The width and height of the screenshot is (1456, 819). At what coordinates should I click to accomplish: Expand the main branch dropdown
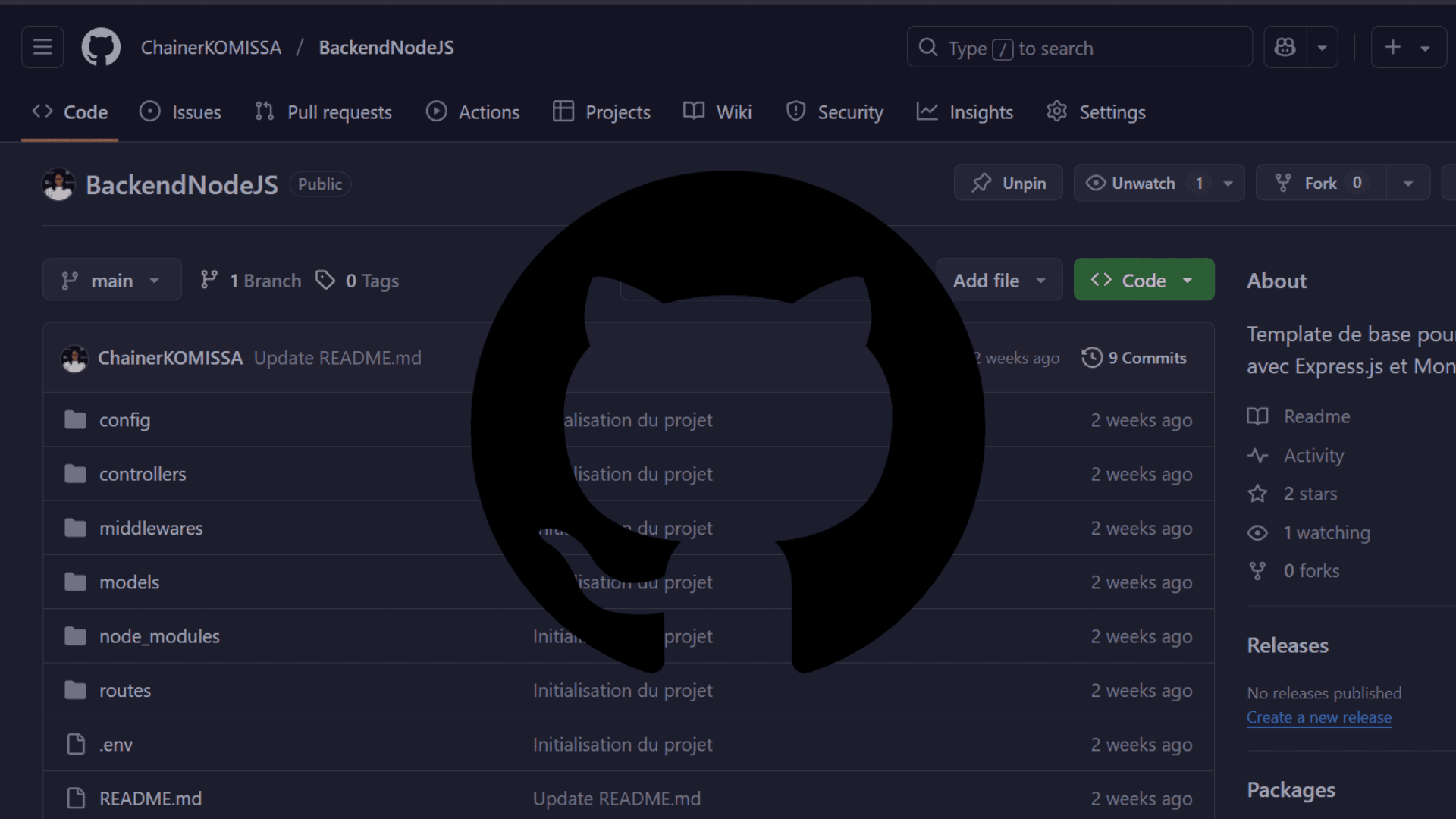click(x=112, y=281)
